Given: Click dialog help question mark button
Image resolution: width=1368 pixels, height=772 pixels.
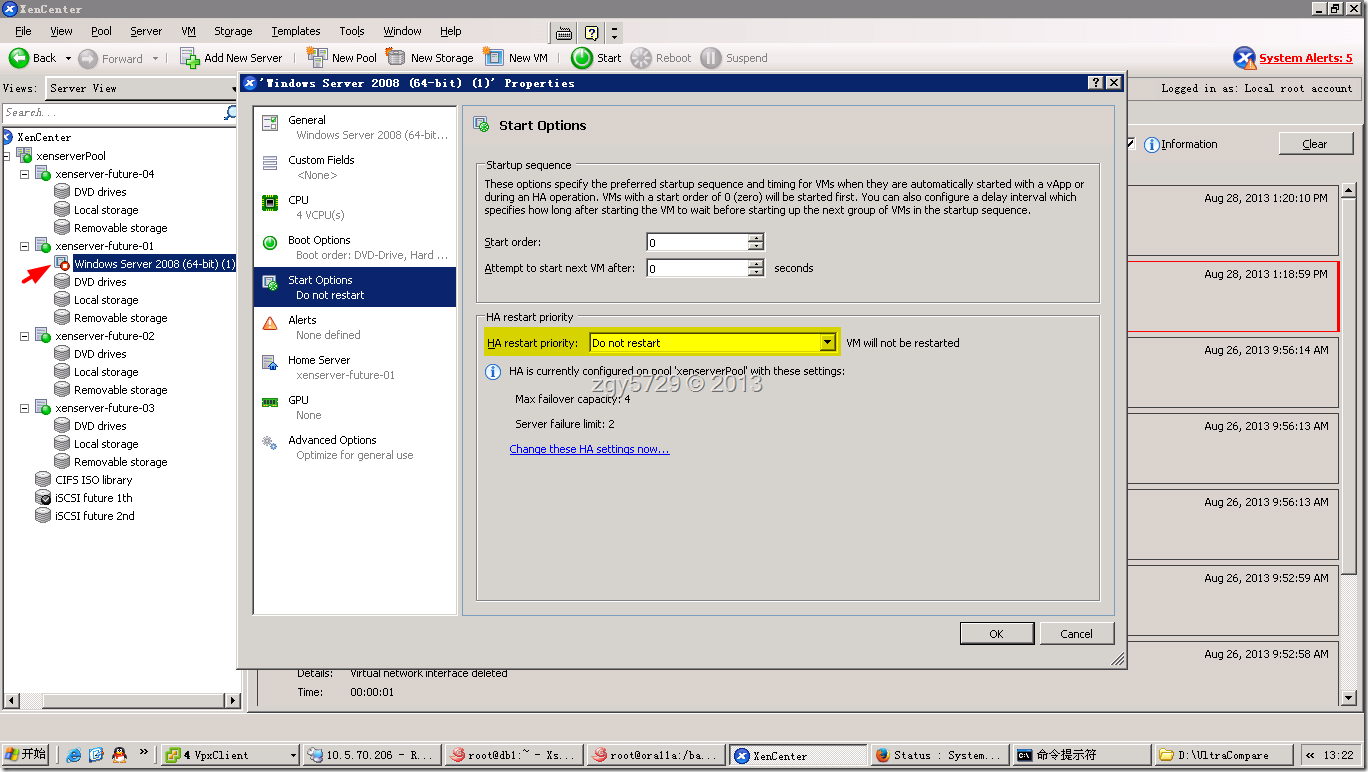Looking at the screenshot, I should [1096, 83].
